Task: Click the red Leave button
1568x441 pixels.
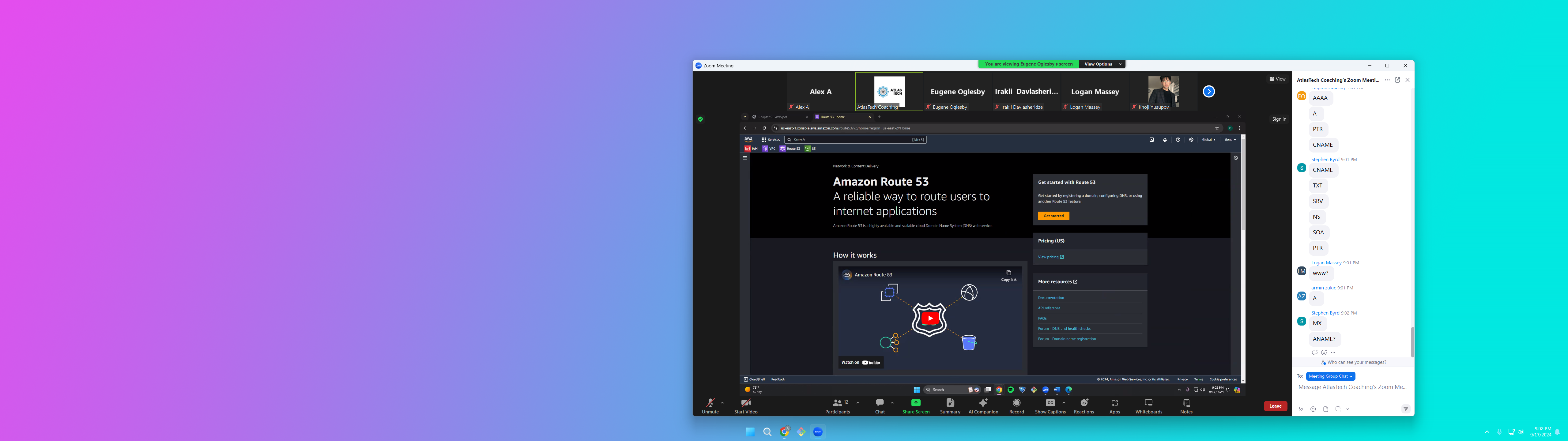Action: (x=1275, y=406)
